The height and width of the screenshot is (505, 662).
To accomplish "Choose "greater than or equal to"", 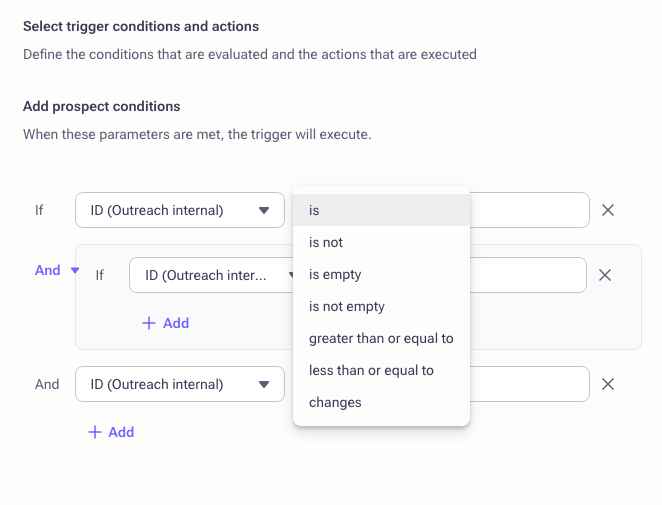I will point(381,338).
